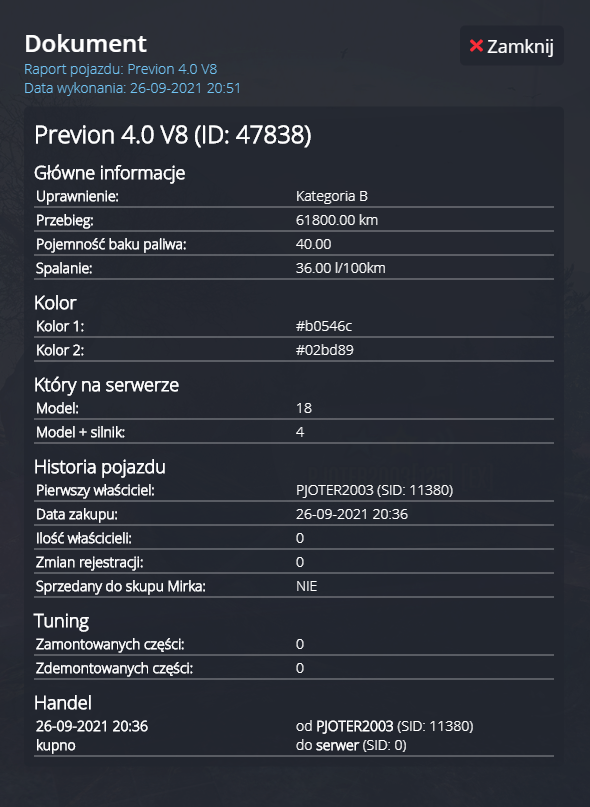Select the Sprzedany do skupu Mirka row
Image resolution: width=590 pixels, height=807 pixels.
[294, 586]
